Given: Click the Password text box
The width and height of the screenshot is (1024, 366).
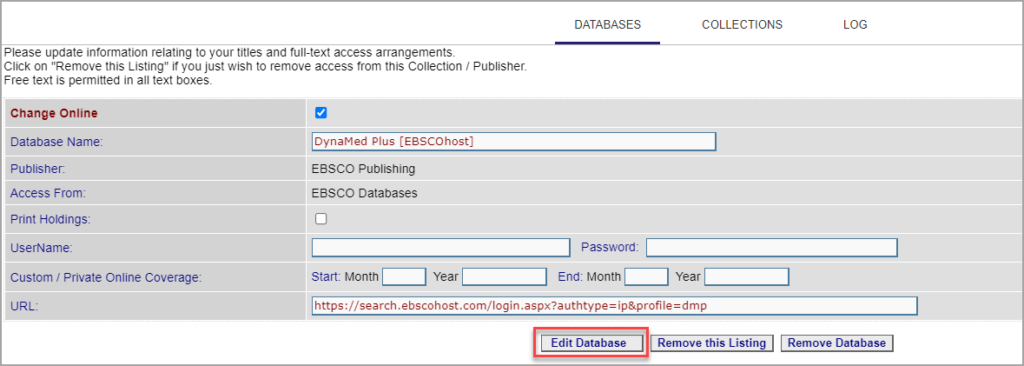Looking at the screenshot, I should [x=772, y=248].
